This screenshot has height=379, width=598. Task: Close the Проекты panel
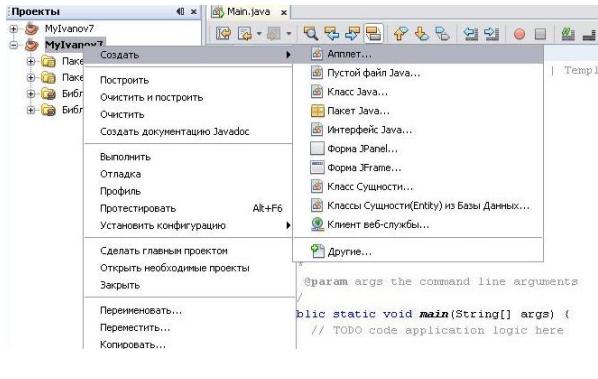coord(194,12)
